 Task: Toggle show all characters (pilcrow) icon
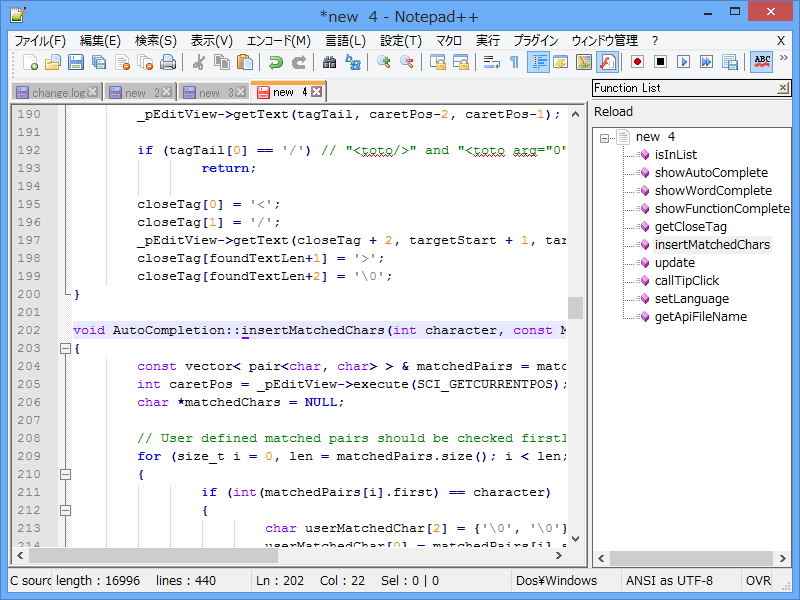514,62
